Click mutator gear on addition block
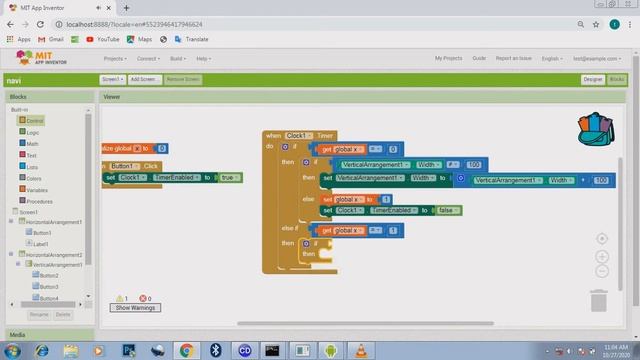The width and height of the screenshot is (640, 360). [x=460, y=178]
